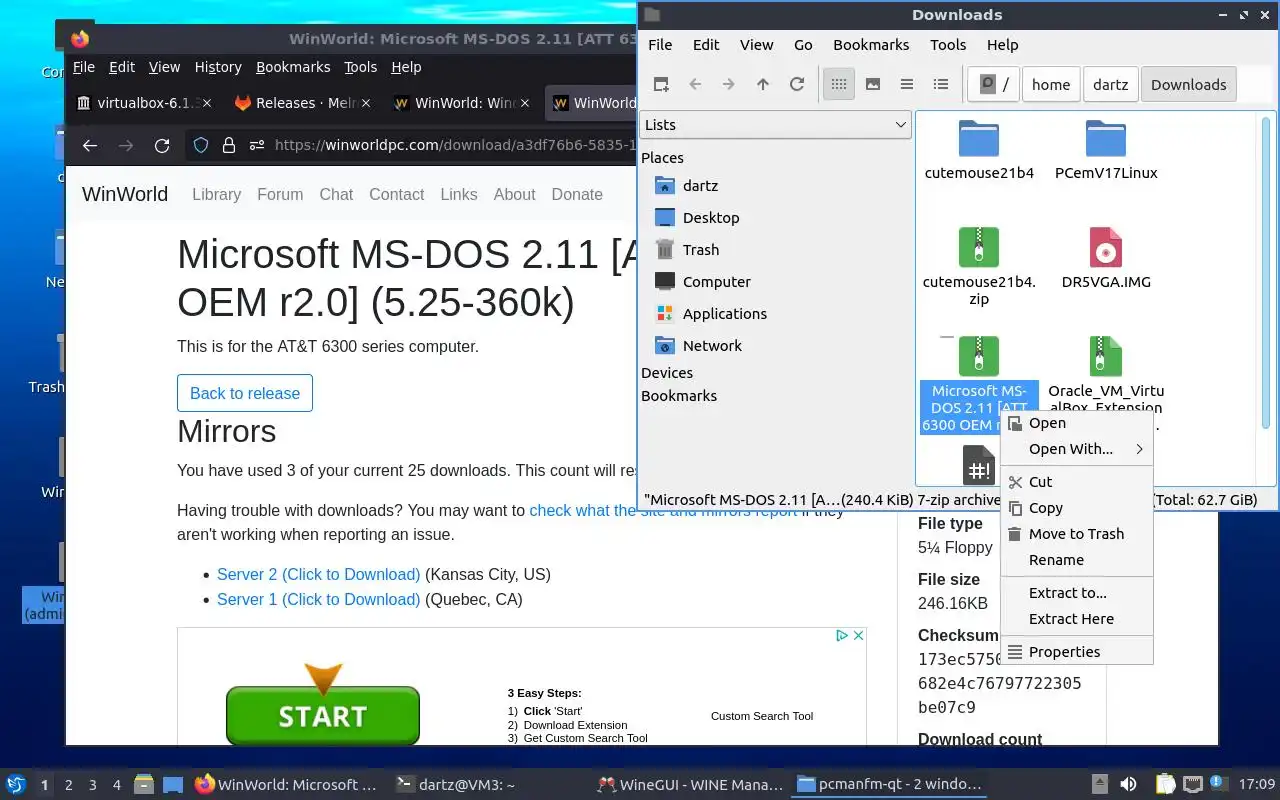Choose Copy in context menu
Viewport: 1280px width, 800px height.
[1077, 508]
